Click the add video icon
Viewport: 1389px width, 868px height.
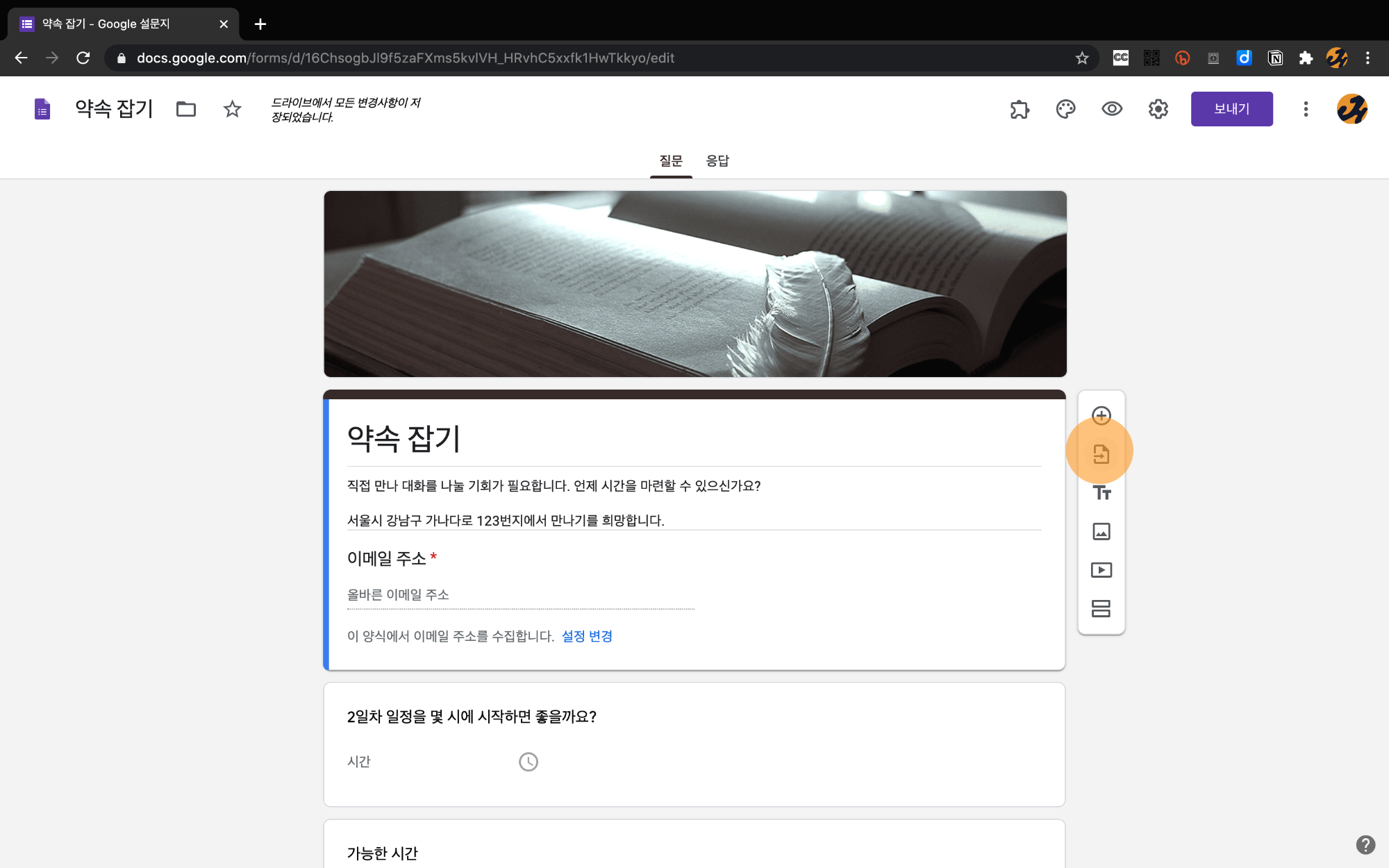click(1101, 570)
